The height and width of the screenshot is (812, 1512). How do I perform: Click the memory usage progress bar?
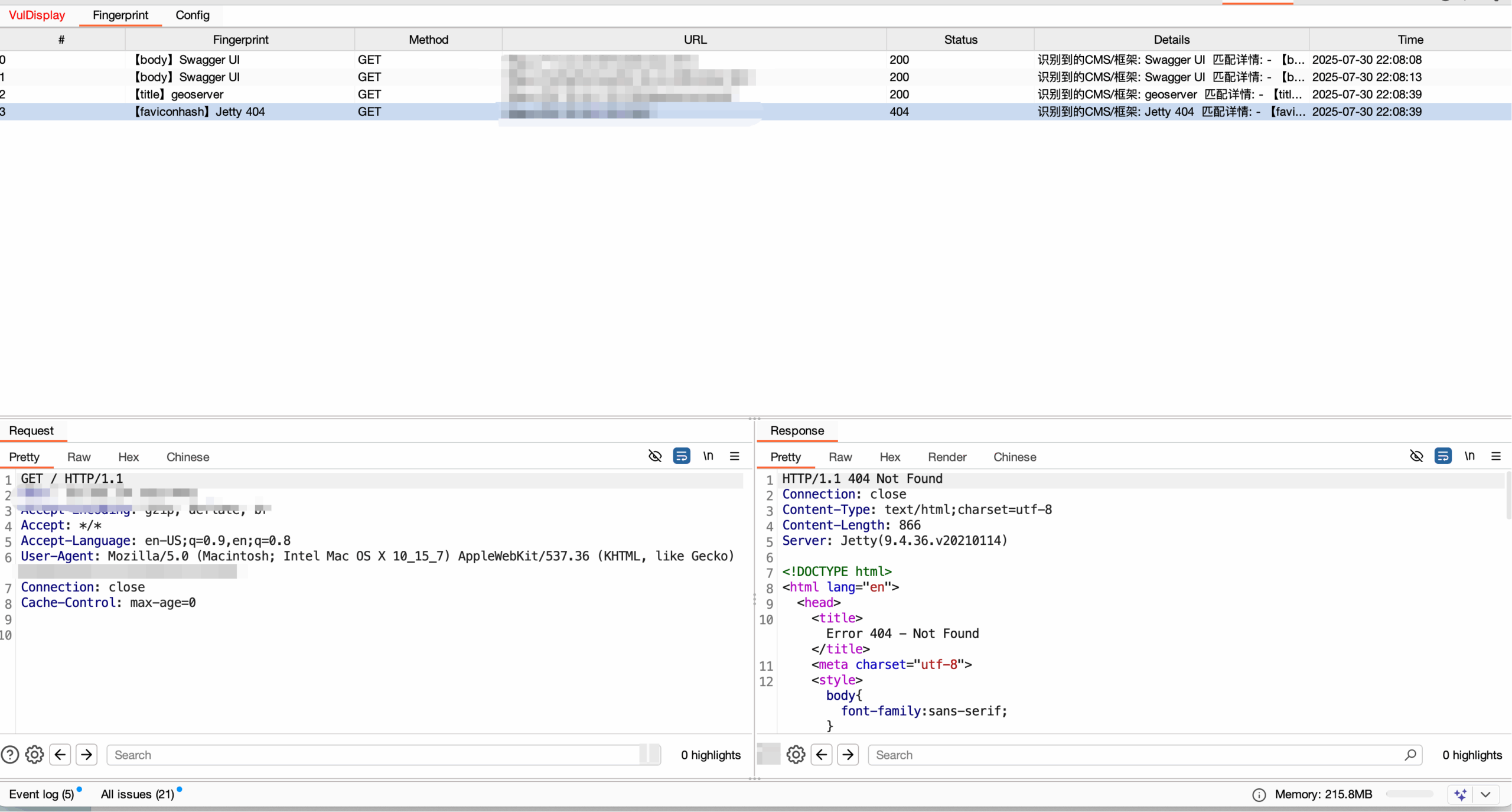pyautogui.click(x=1410, y=794)
